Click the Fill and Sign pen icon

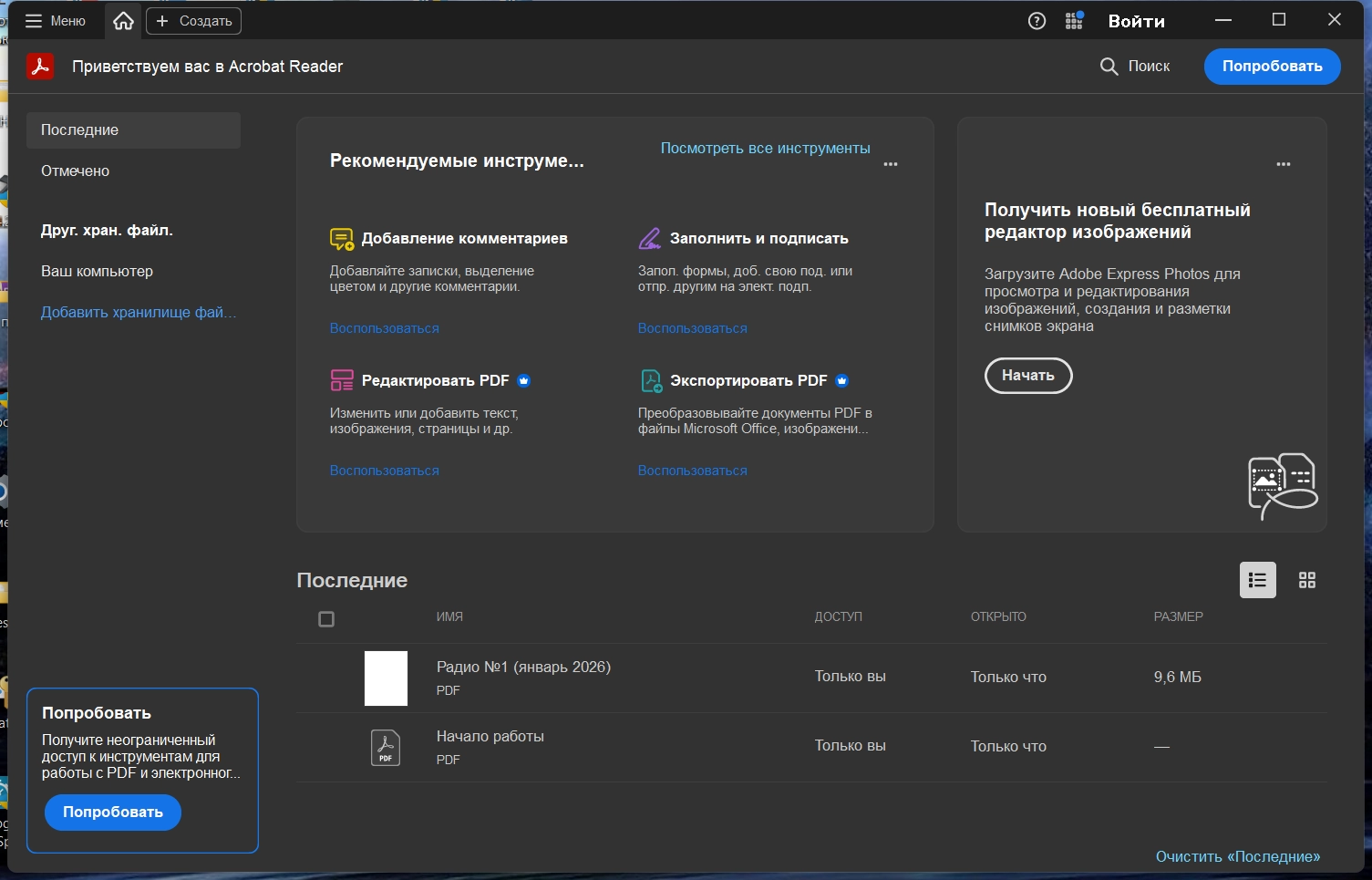pyautogui.click(x=649, y=239)
